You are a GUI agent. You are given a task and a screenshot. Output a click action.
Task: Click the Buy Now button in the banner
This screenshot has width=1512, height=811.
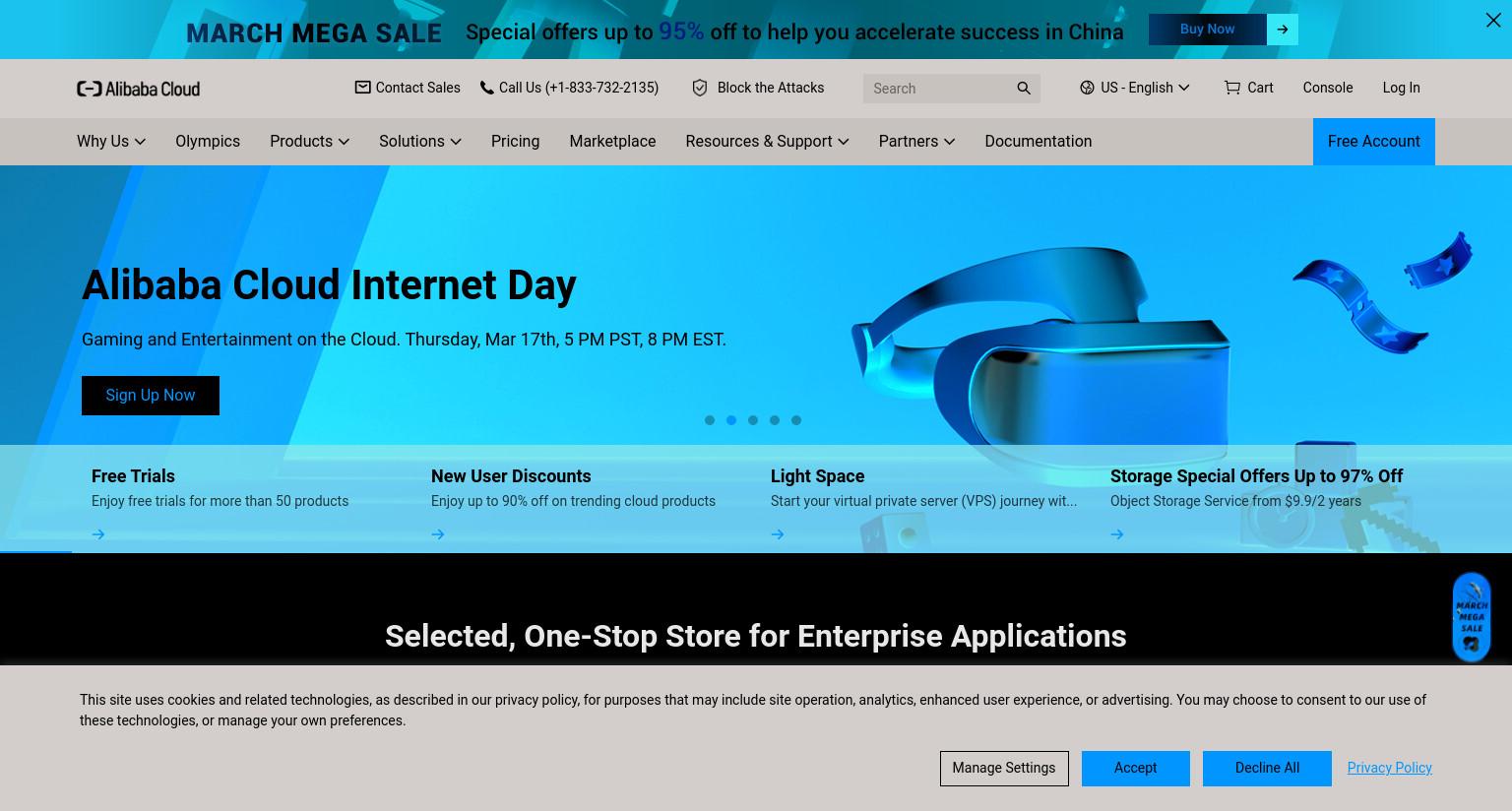[x=1208, y=30]
